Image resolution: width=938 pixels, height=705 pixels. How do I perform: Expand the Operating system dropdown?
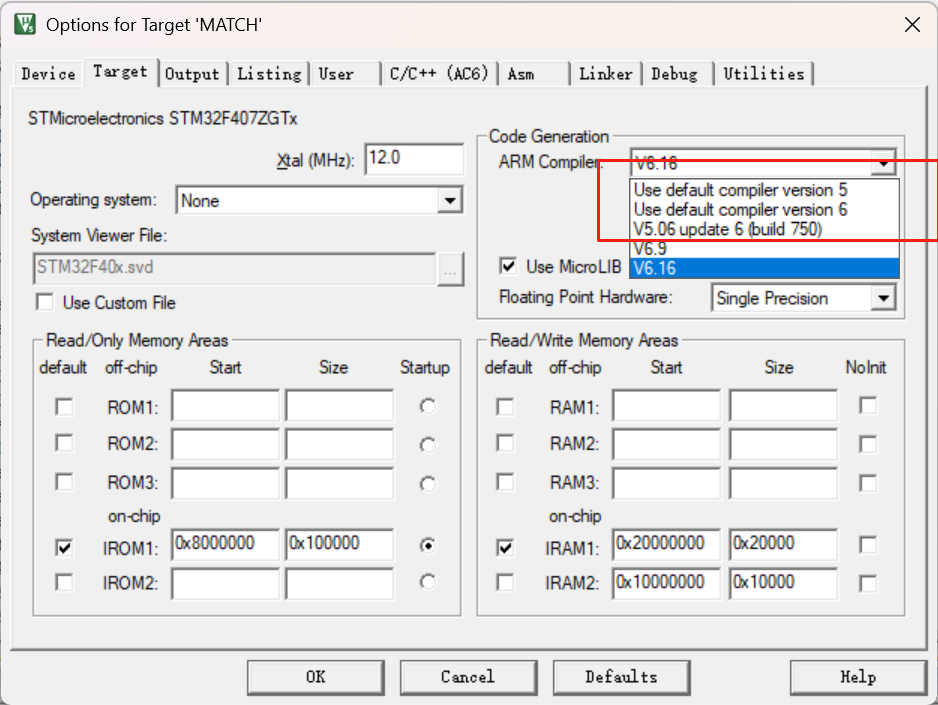[x=450, y=200]
